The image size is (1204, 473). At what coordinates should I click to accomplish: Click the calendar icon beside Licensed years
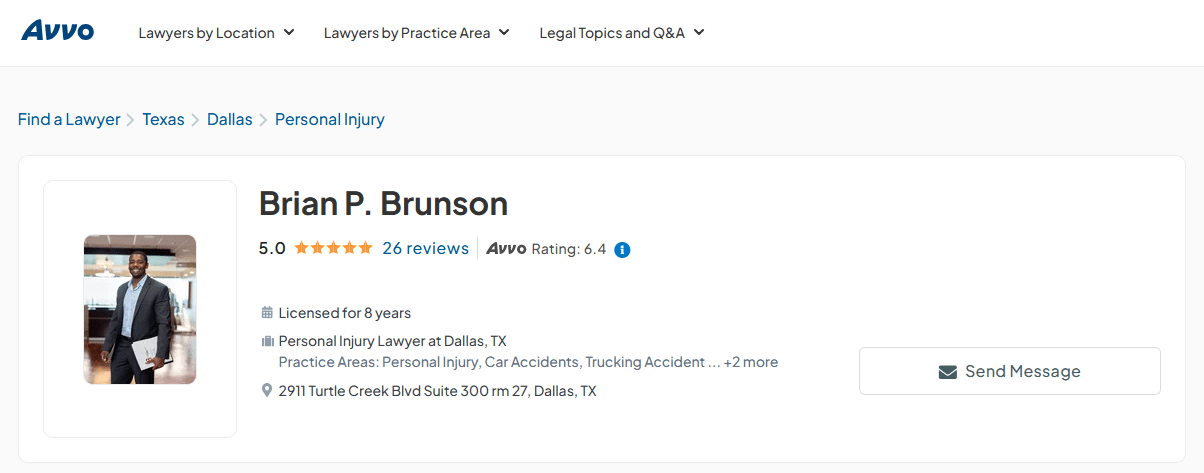(x=267, y=313)
